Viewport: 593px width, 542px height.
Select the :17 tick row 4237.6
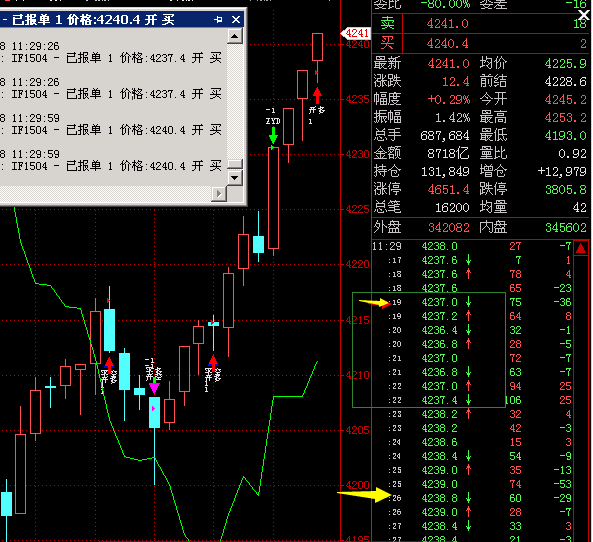472,260
